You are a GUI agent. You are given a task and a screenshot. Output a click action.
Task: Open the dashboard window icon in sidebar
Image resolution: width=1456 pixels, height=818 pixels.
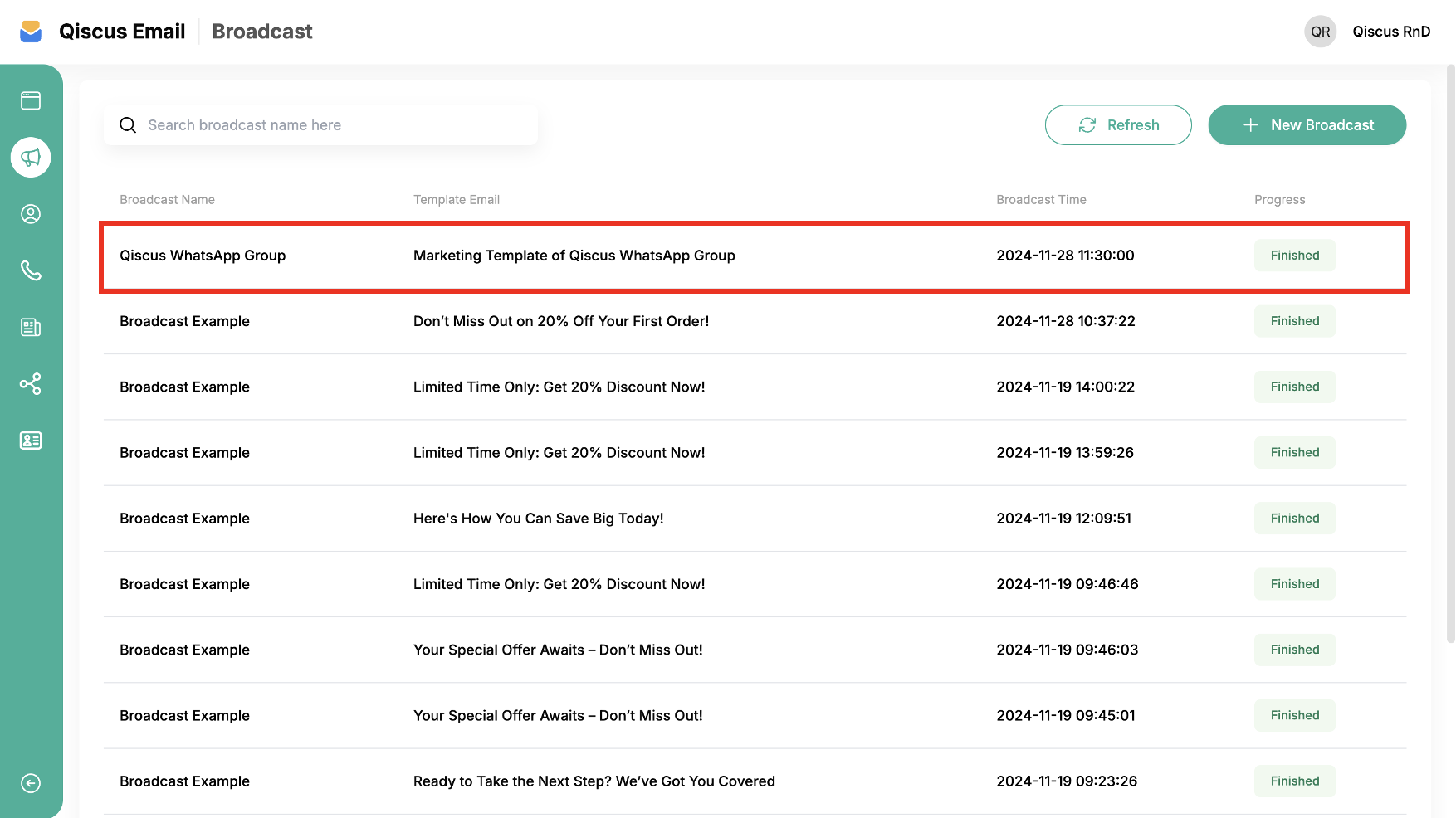click(x=31, y=100)
